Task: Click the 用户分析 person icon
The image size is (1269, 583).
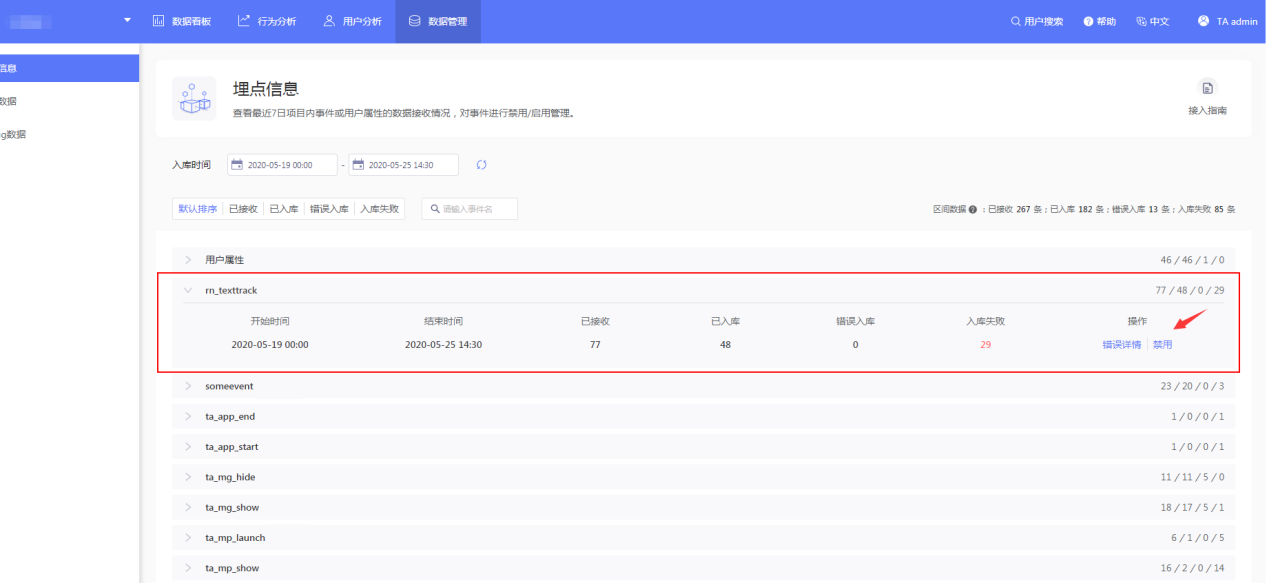Action: (329, 21)
